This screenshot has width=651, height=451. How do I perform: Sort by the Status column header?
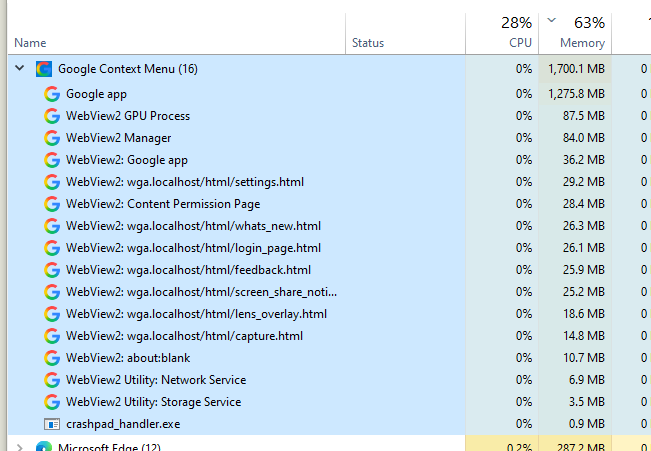pyautogui.click(x=368, y=43)
